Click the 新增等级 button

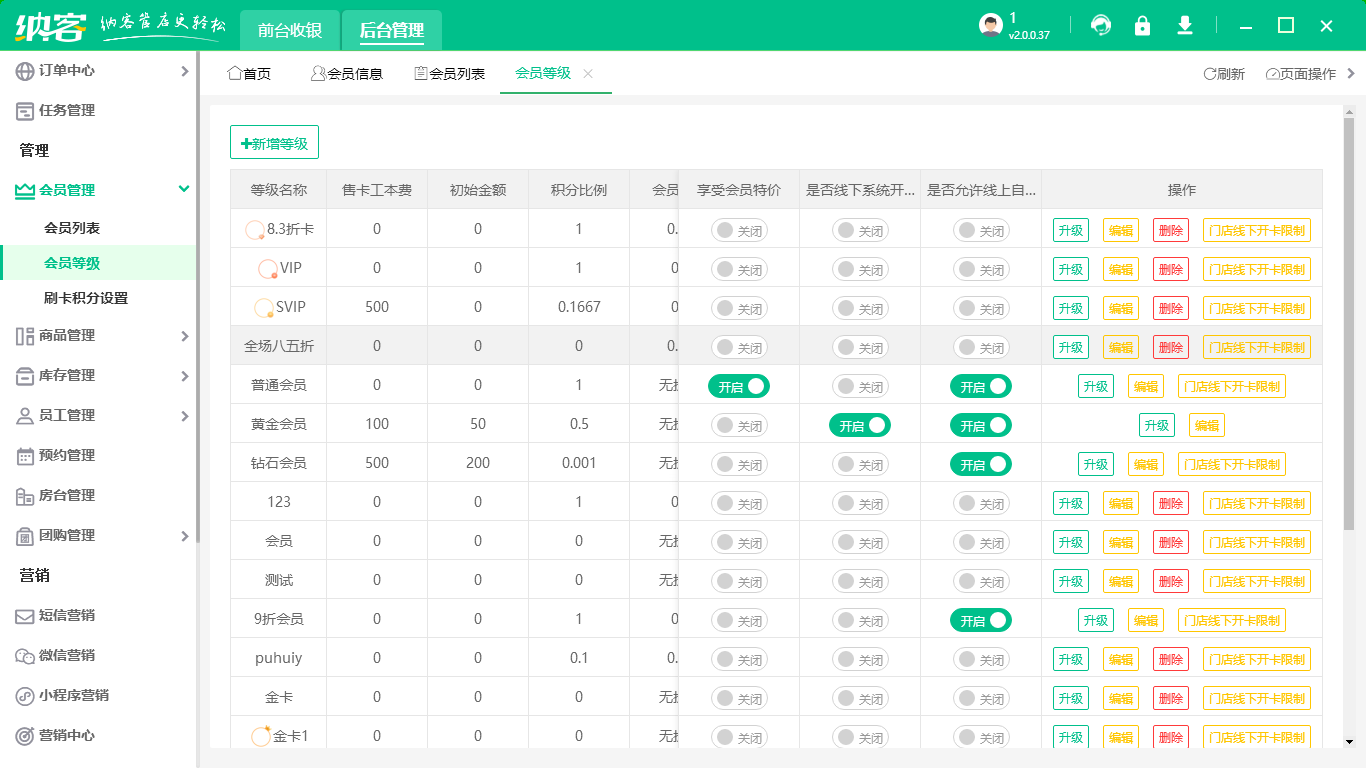274,143
